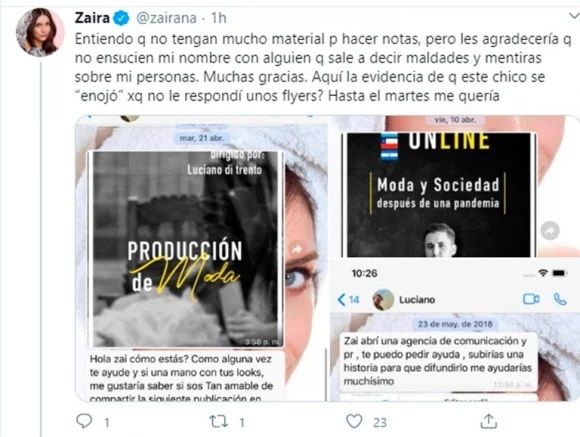The image size is (580, 437).
Task: Tap the video call camera icon
Action: (x=531, y=299)
